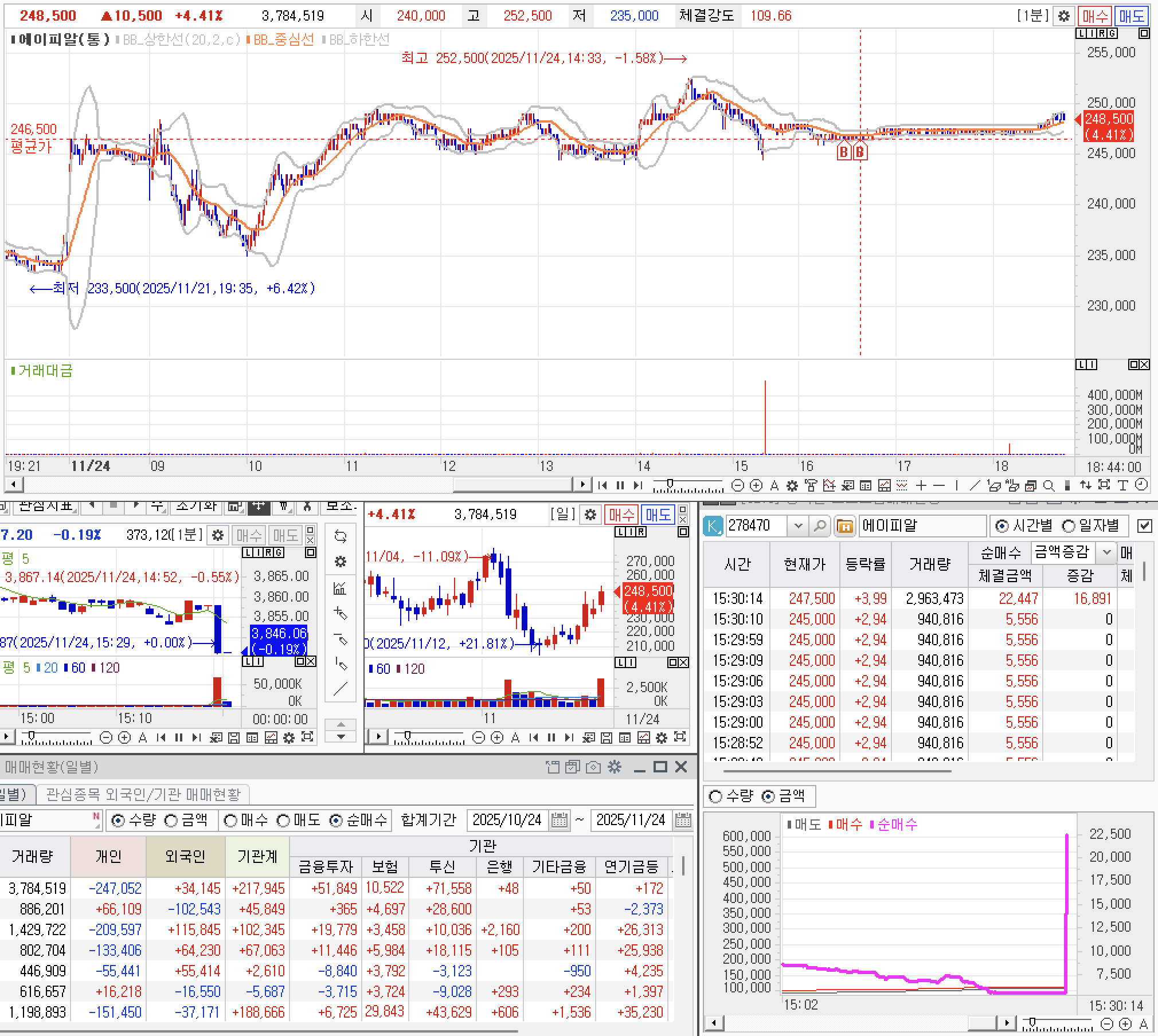
Task: Select the 일자별 radio button
Action: pyautogui.click(x=1069, y=525)
